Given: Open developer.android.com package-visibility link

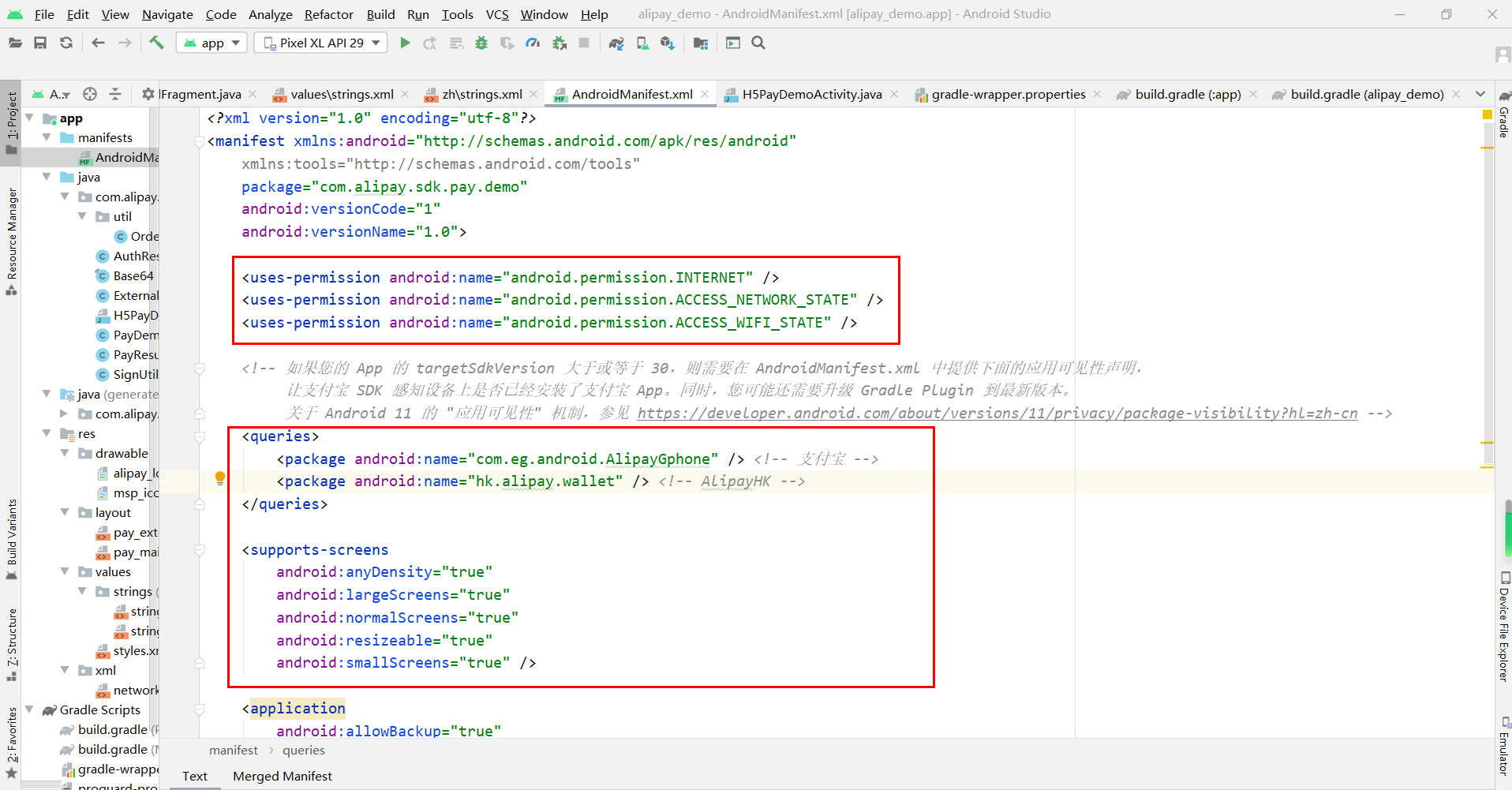Looking at the screenshot, I should coord(997,413).
